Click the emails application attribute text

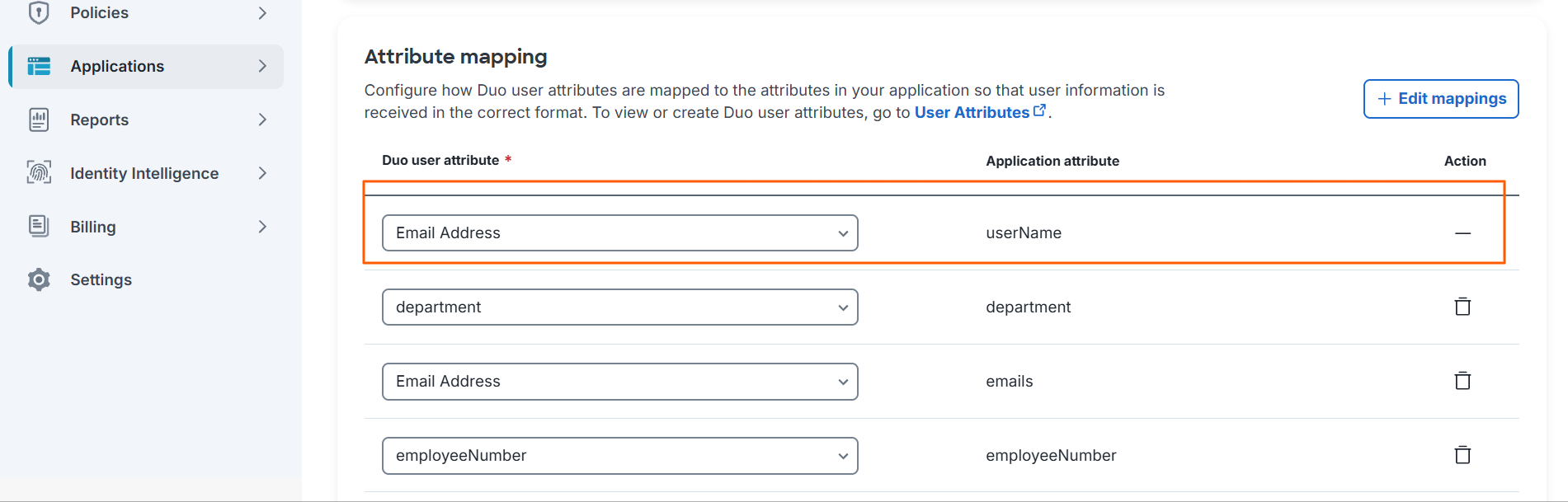click(x=1010, y=382)
